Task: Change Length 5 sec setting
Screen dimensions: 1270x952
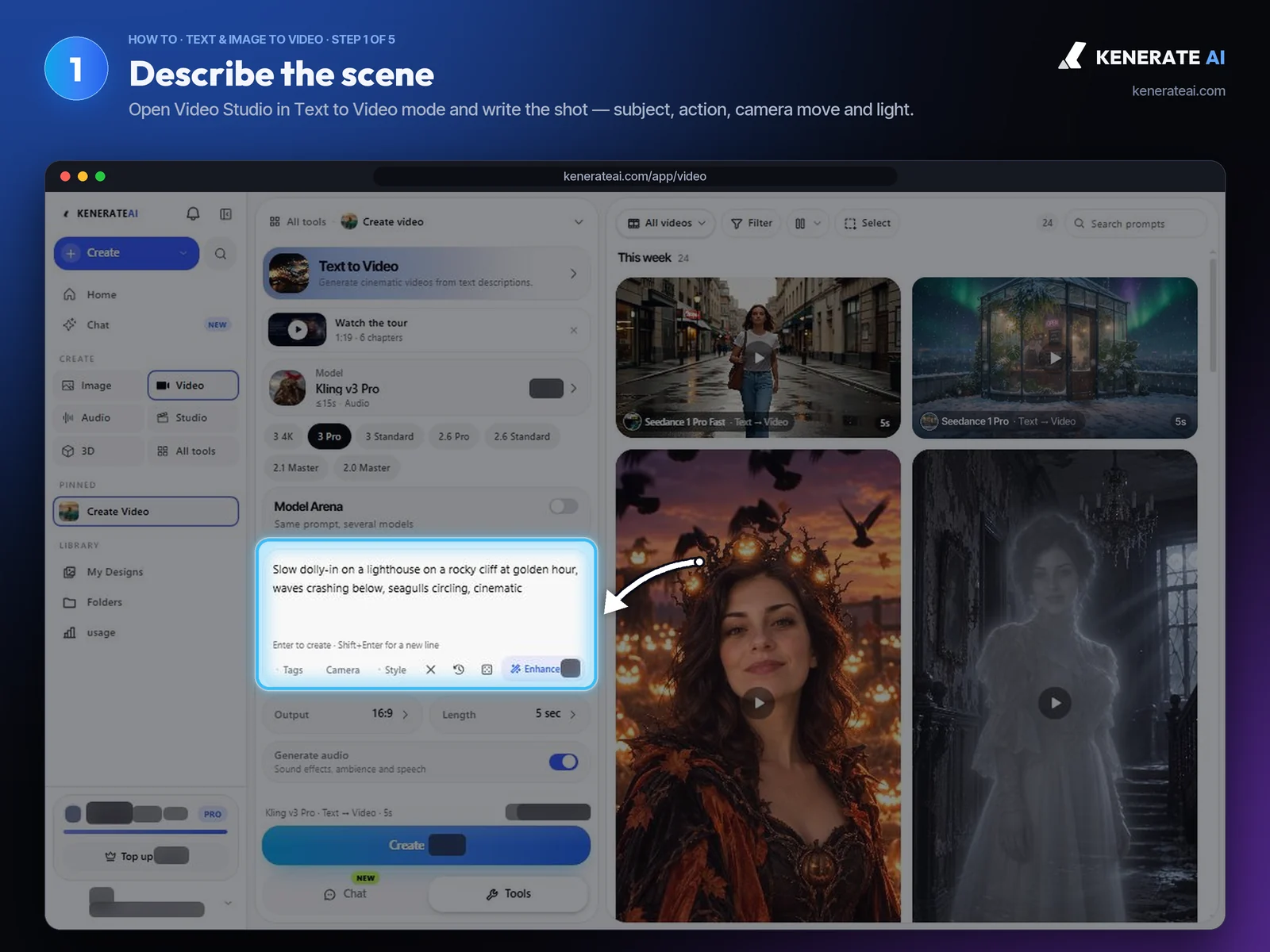Action: pyautogui.click(x=510, y=714)
